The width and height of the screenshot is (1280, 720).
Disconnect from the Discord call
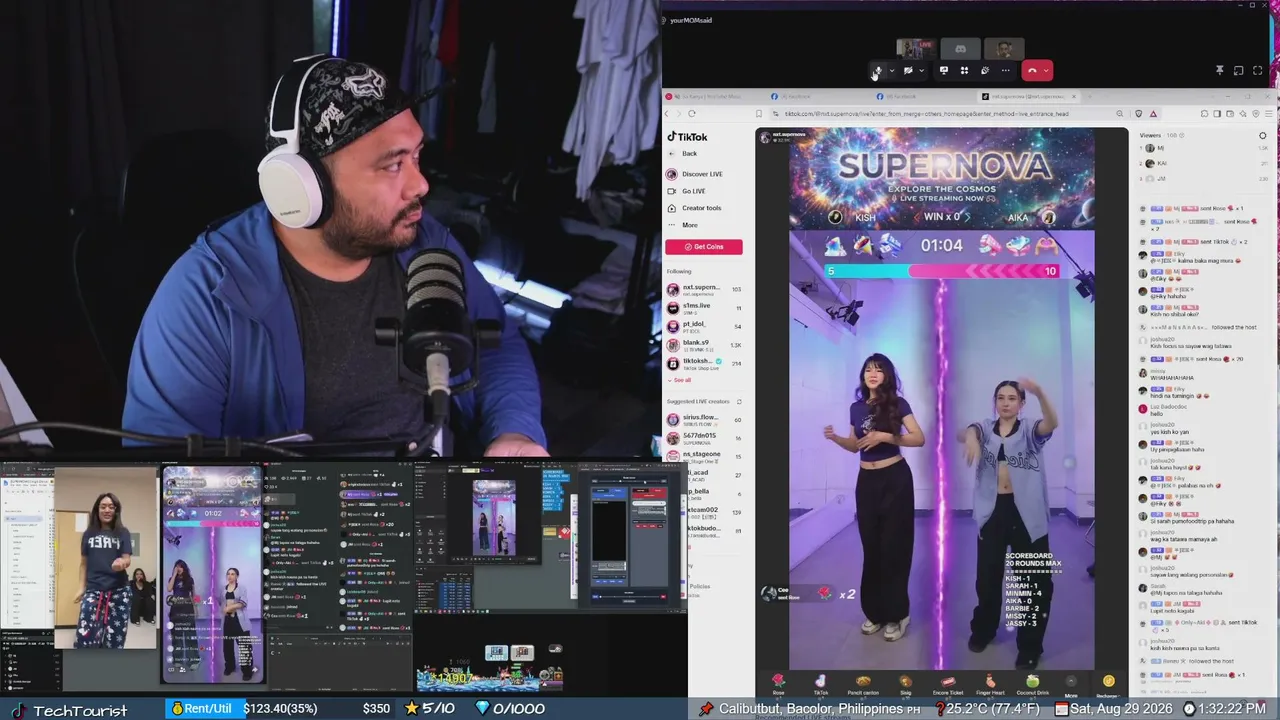coord(1032,71)
